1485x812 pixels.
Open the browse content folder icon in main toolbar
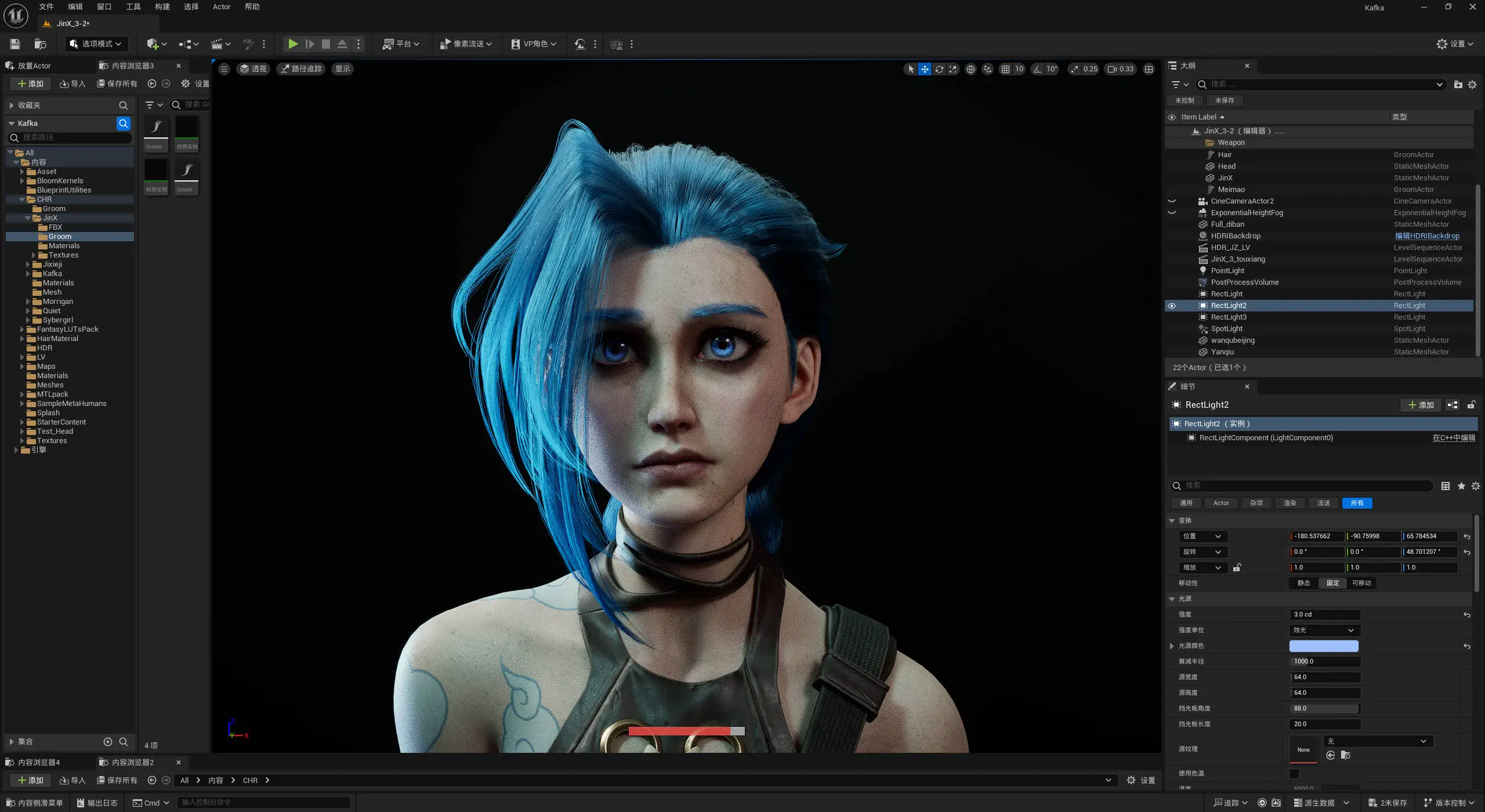tap(40, 44)
